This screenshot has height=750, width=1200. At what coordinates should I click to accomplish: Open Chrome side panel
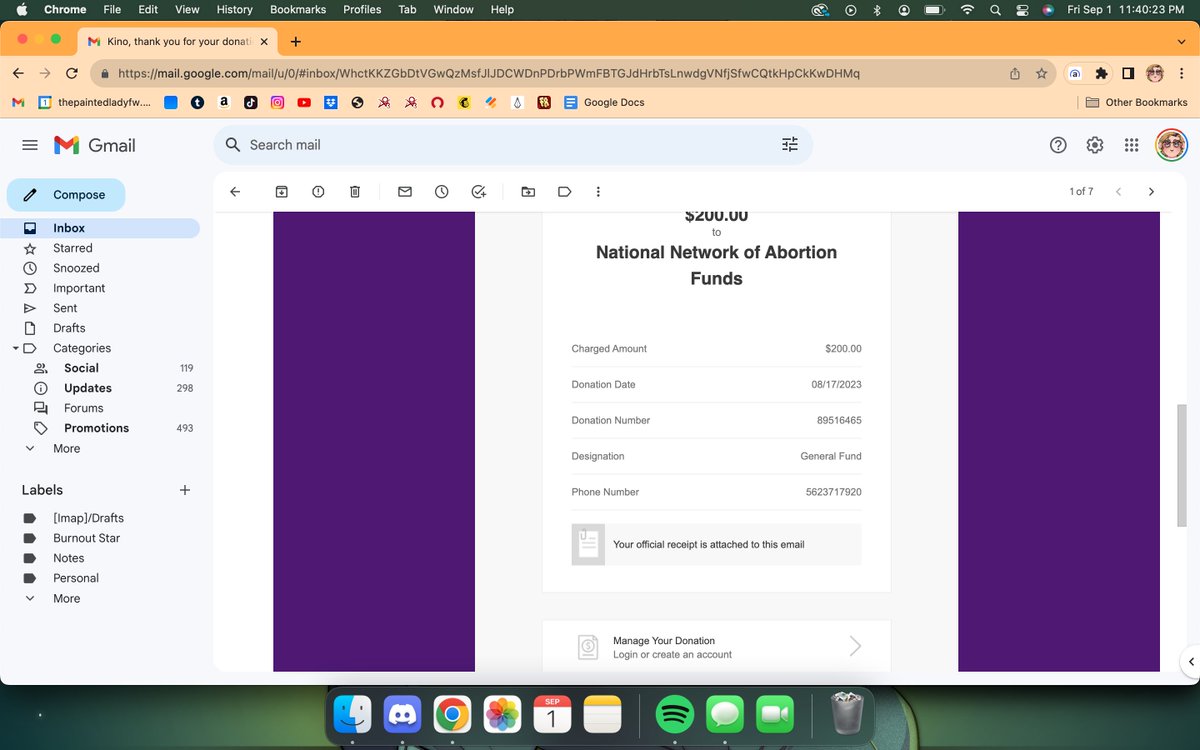tap(1128, 73)
